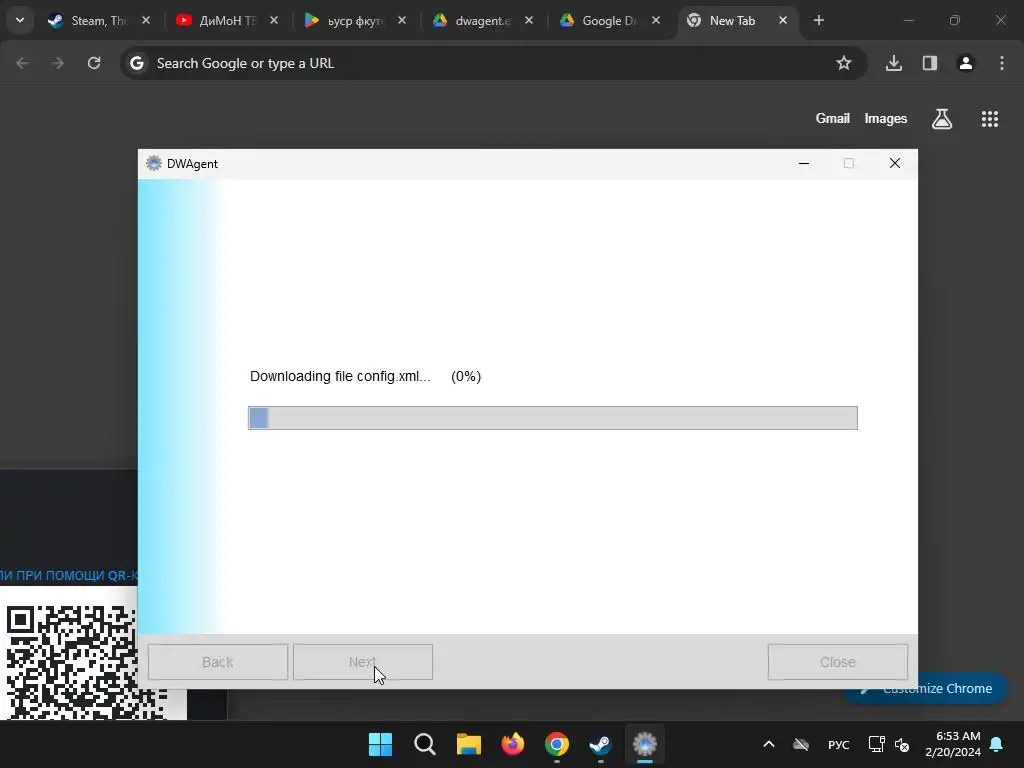Open the notification bell icon
Screen dimensions: 1024x768
pos(997,744)
